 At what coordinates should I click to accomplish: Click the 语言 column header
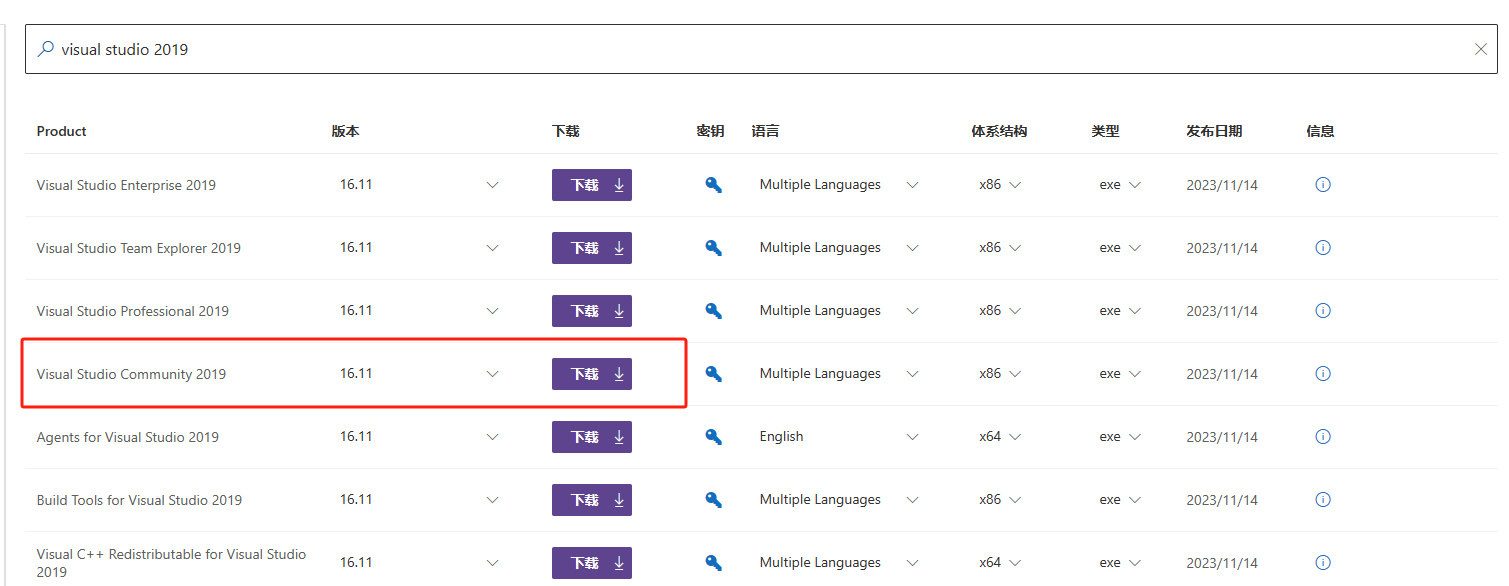click(765, 131)
